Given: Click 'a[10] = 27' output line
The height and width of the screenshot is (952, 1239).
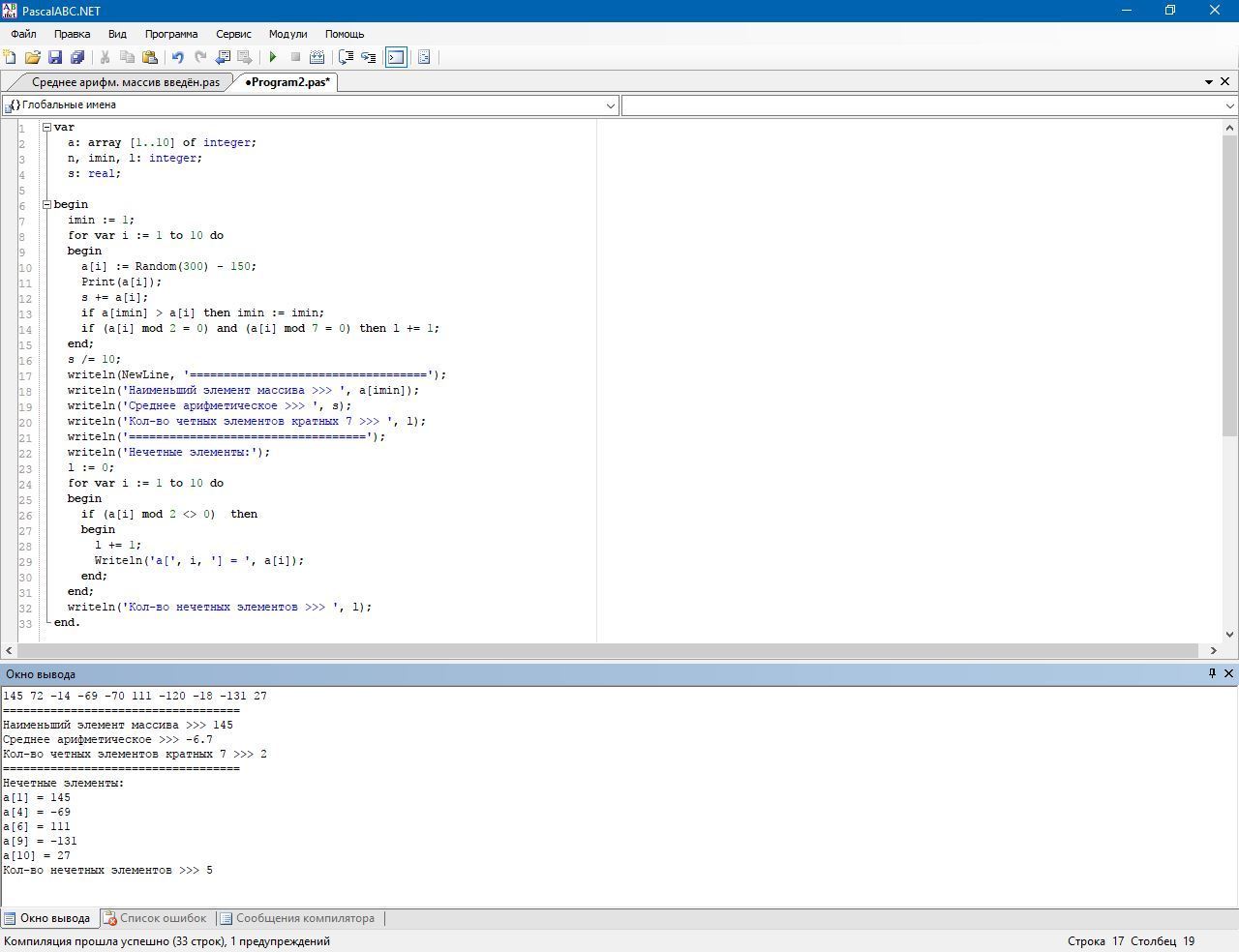Looking at the screenshot, I should (37, 855).
